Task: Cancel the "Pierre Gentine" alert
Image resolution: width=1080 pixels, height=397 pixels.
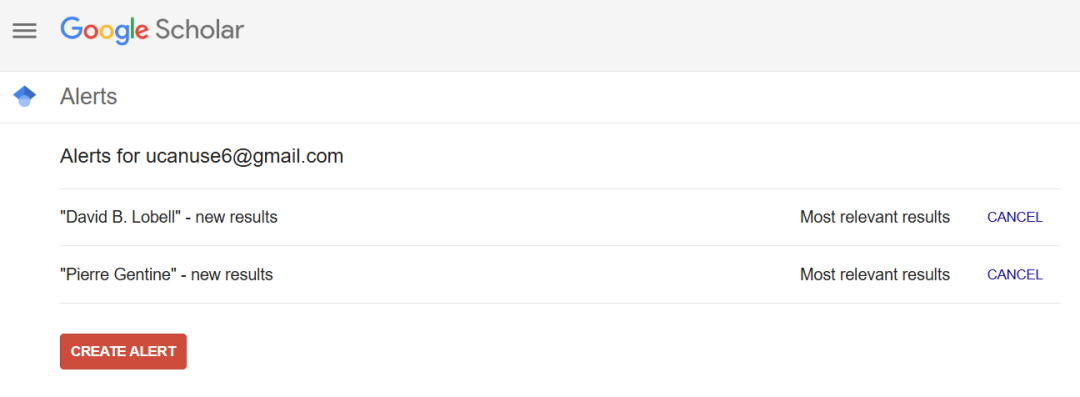Action: click(1015, 274)
